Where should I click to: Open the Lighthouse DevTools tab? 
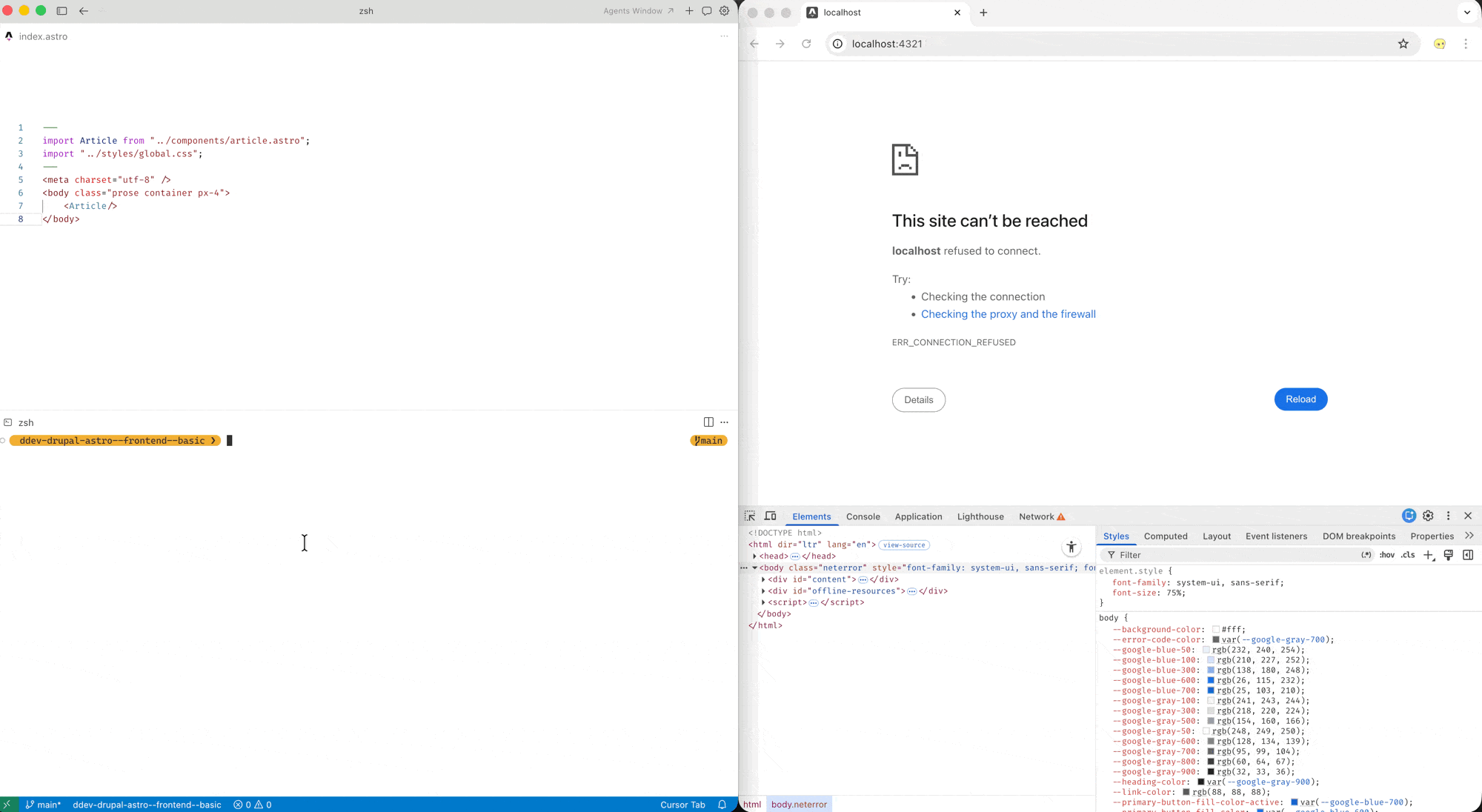[980, 516]
